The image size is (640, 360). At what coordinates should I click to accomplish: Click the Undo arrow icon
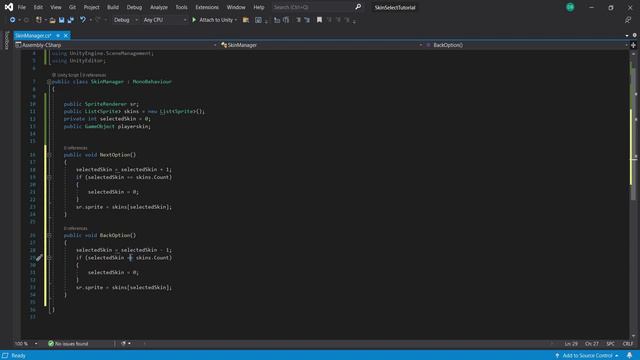(83, 20)
